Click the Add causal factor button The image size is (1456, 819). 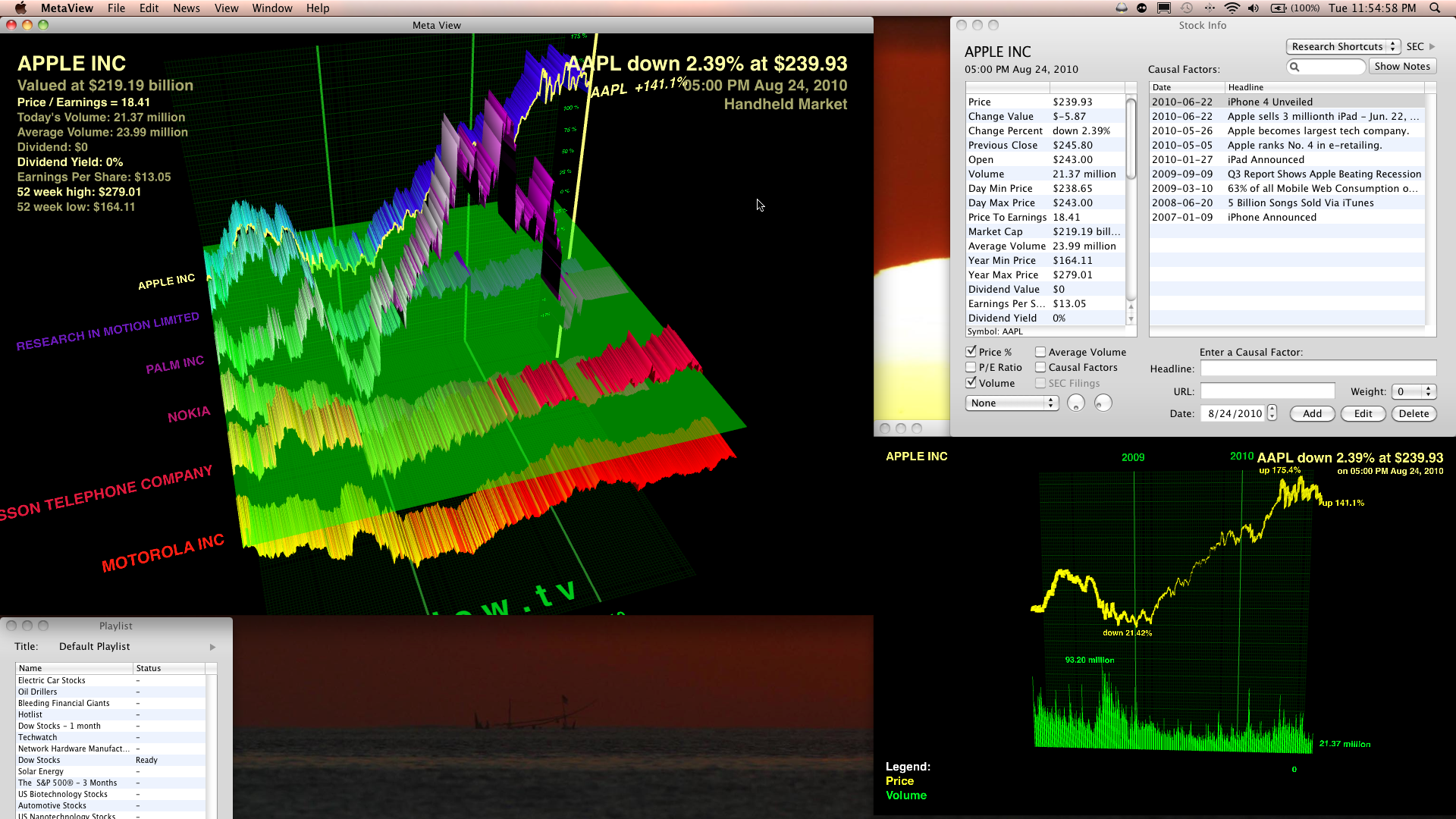1312,414
